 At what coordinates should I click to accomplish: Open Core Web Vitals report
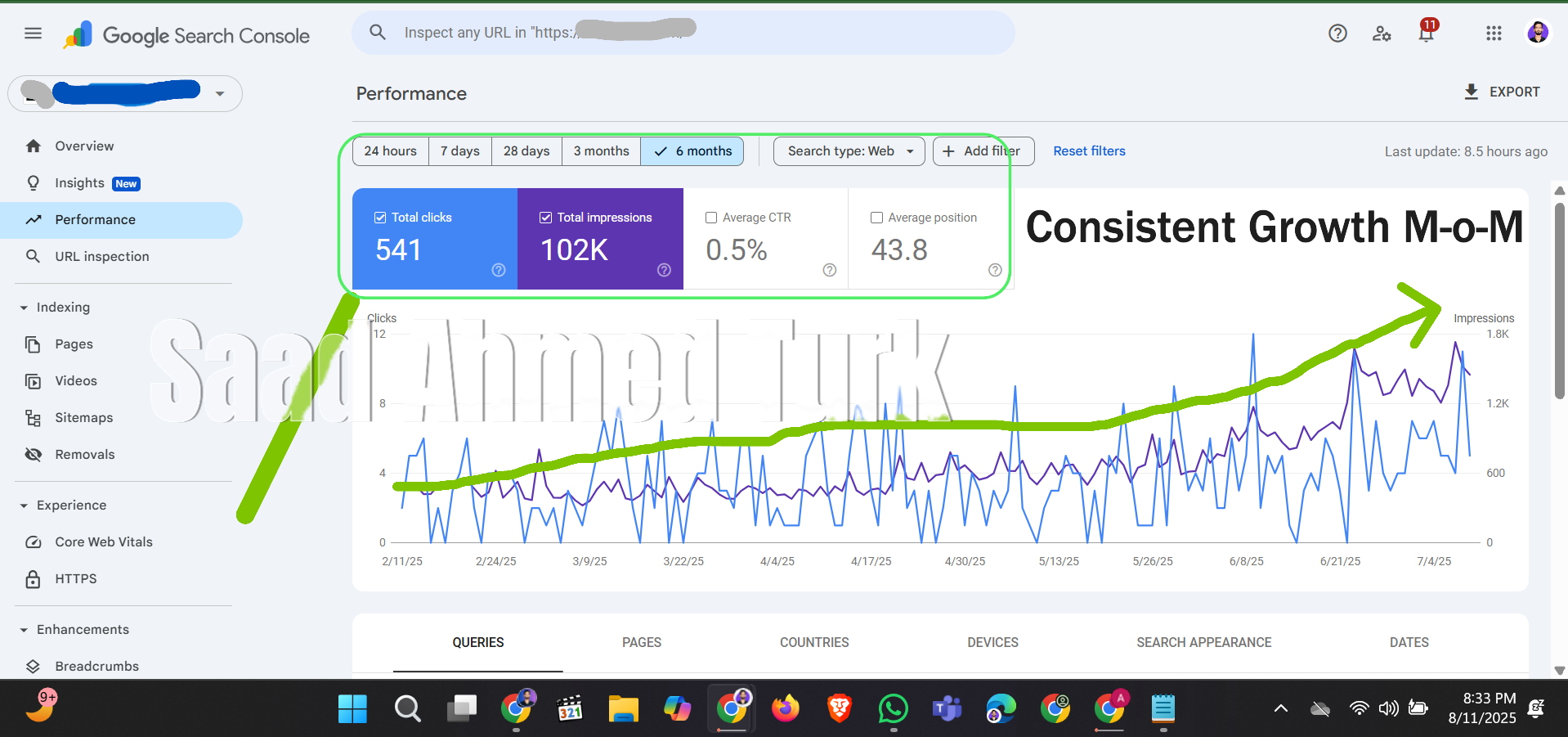(x=104, y=542)
